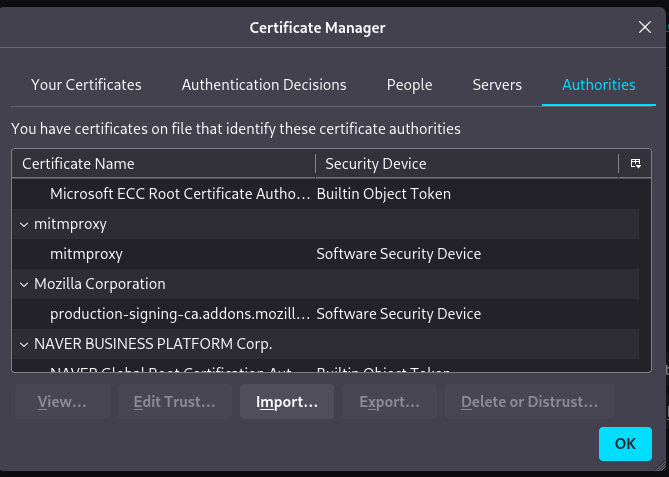Sort by the Security Device column header
This screenshot has height=477, width=669.
(467, 164)
